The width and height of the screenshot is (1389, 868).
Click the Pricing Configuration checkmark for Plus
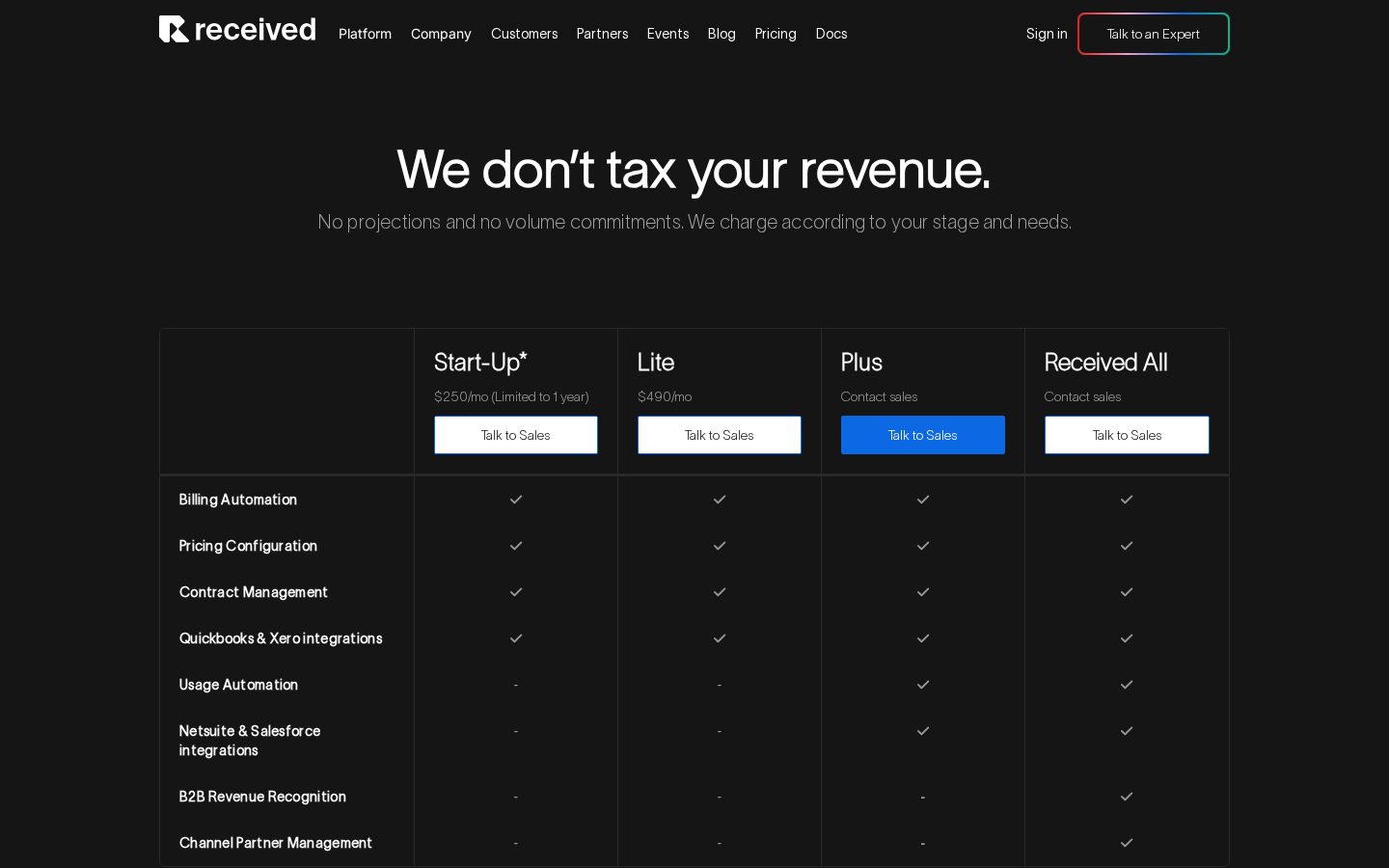click(x=923, y=546)
